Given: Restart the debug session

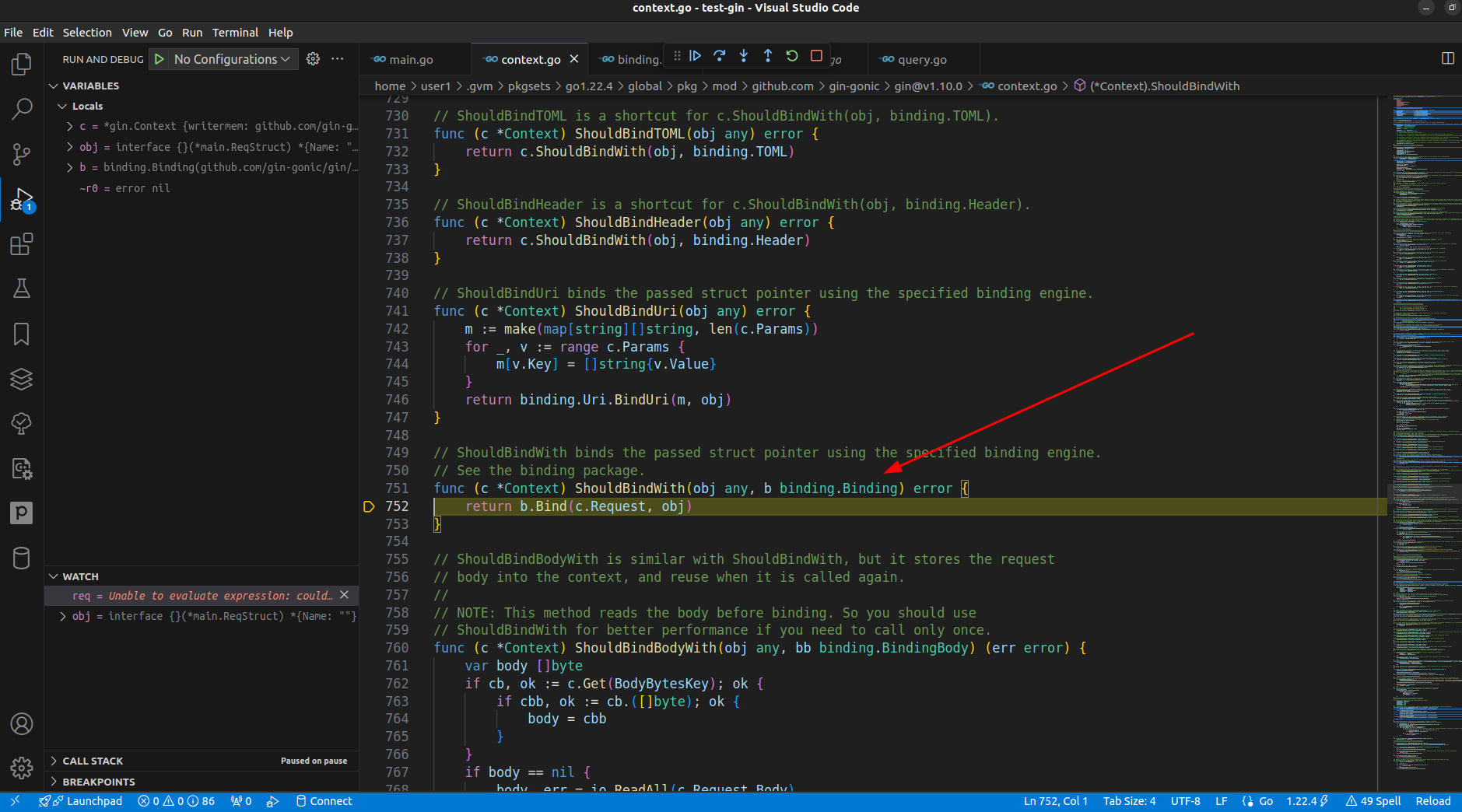Looking at the screenshot, I should [x=792, y=56].
